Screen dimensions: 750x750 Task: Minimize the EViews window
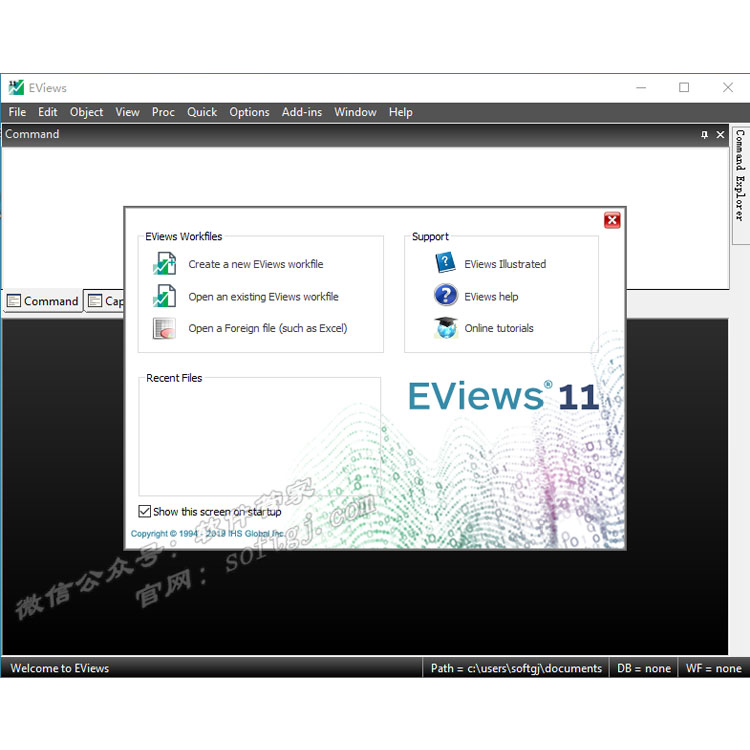[641, 88]
